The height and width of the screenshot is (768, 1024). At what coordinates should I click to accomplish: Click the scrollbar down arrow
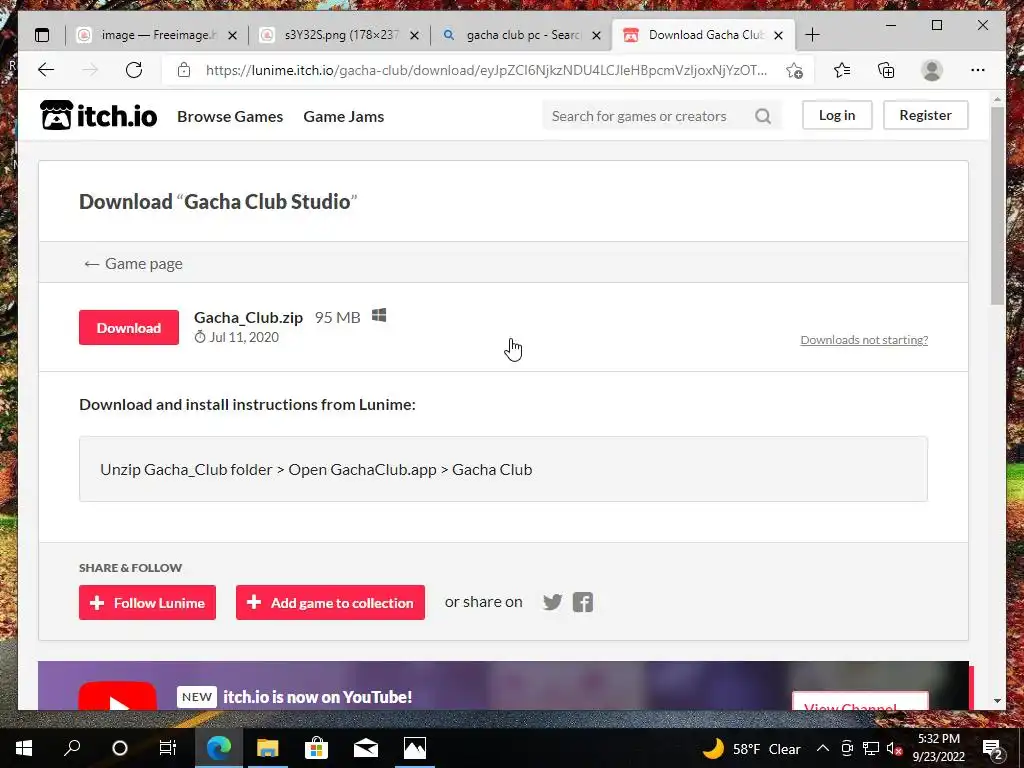(997, 701)
